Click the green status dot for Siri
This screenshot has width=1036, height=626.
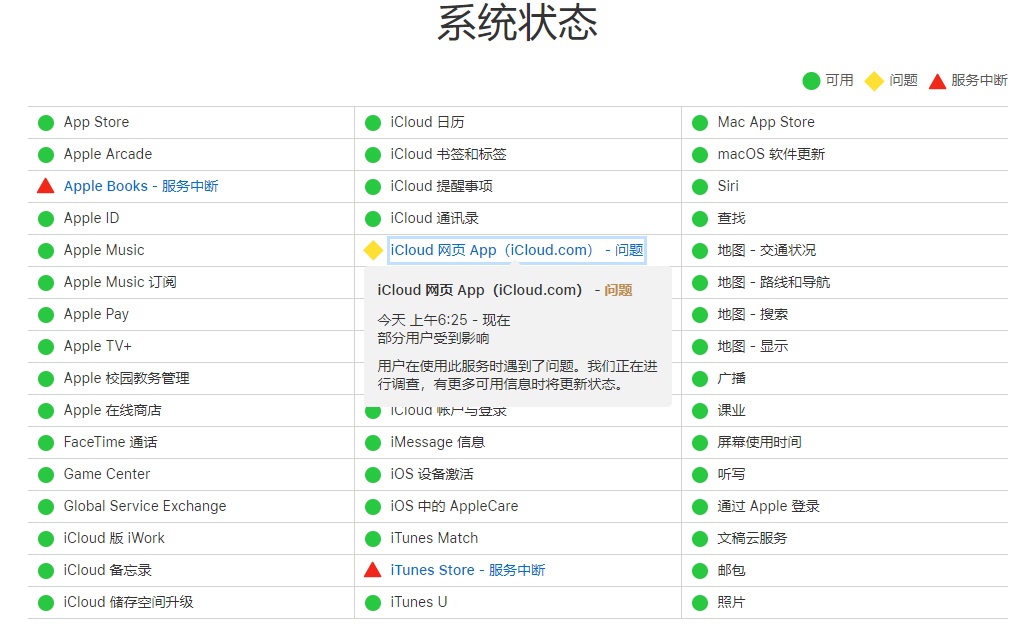(x=700, y=186)
